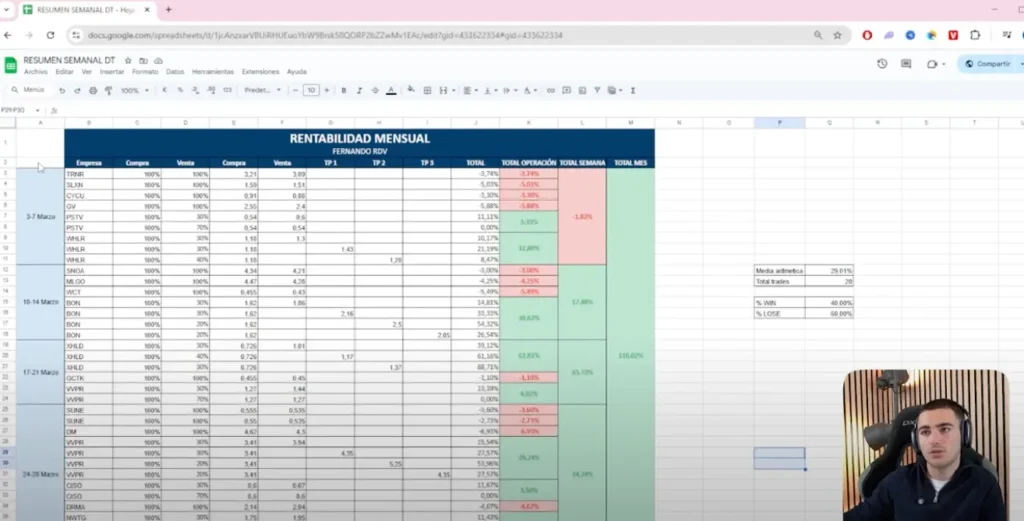
Task: Star the RESUMEN SEMANAL DT document
Action: [128, 60]
